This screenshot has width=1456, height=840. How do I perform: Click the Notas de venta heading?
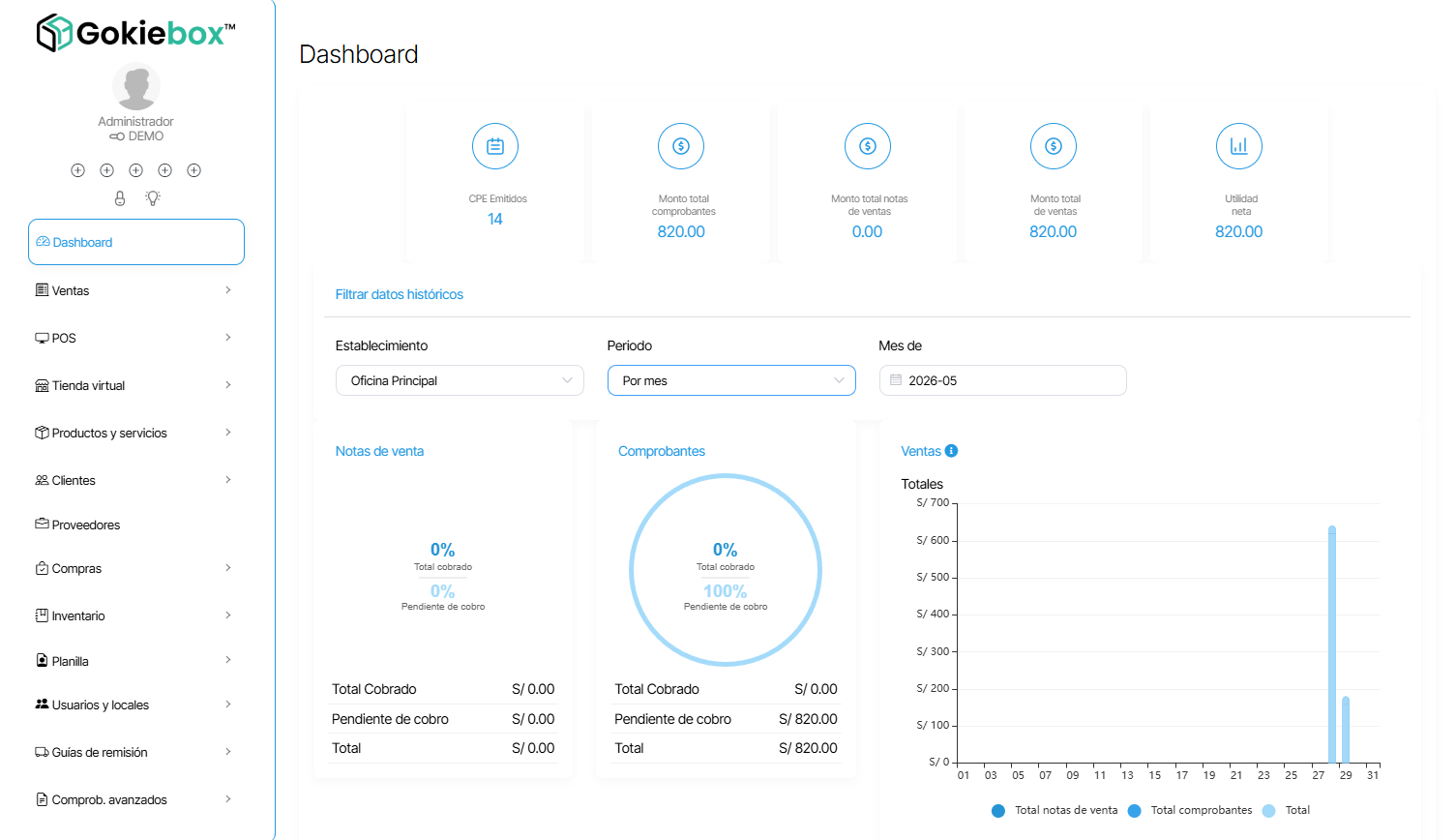pyautogui.click(x=379, y=451)
